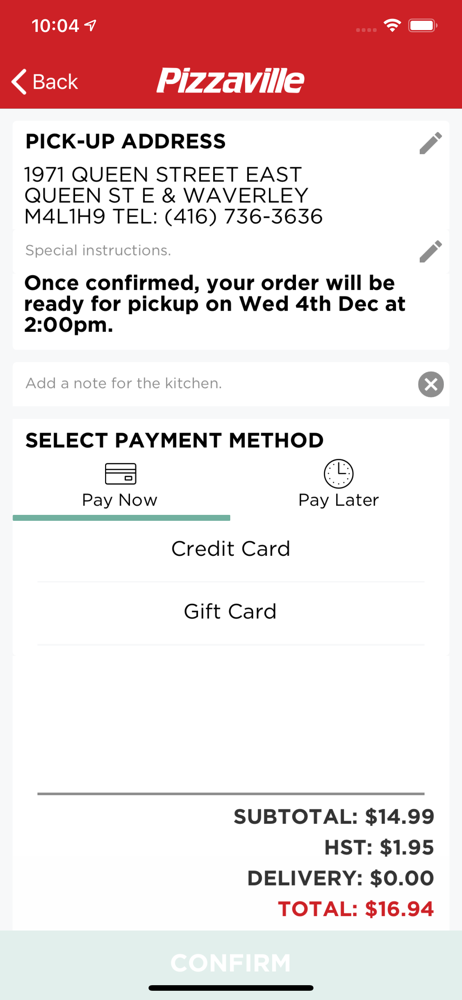The height and width of the screenshot is (1000, 462).
Task: Edit special instructions with pencil icon
Action: 430,251
